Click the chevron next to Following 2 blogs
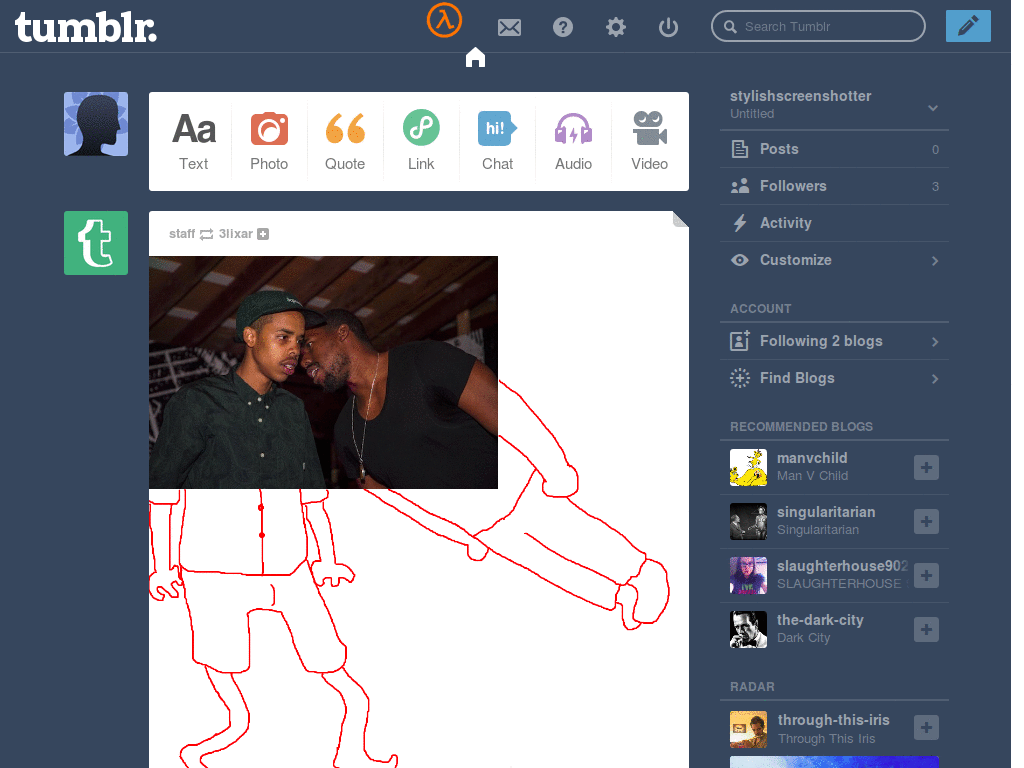The image size is (1024, 768). point(935,342)
